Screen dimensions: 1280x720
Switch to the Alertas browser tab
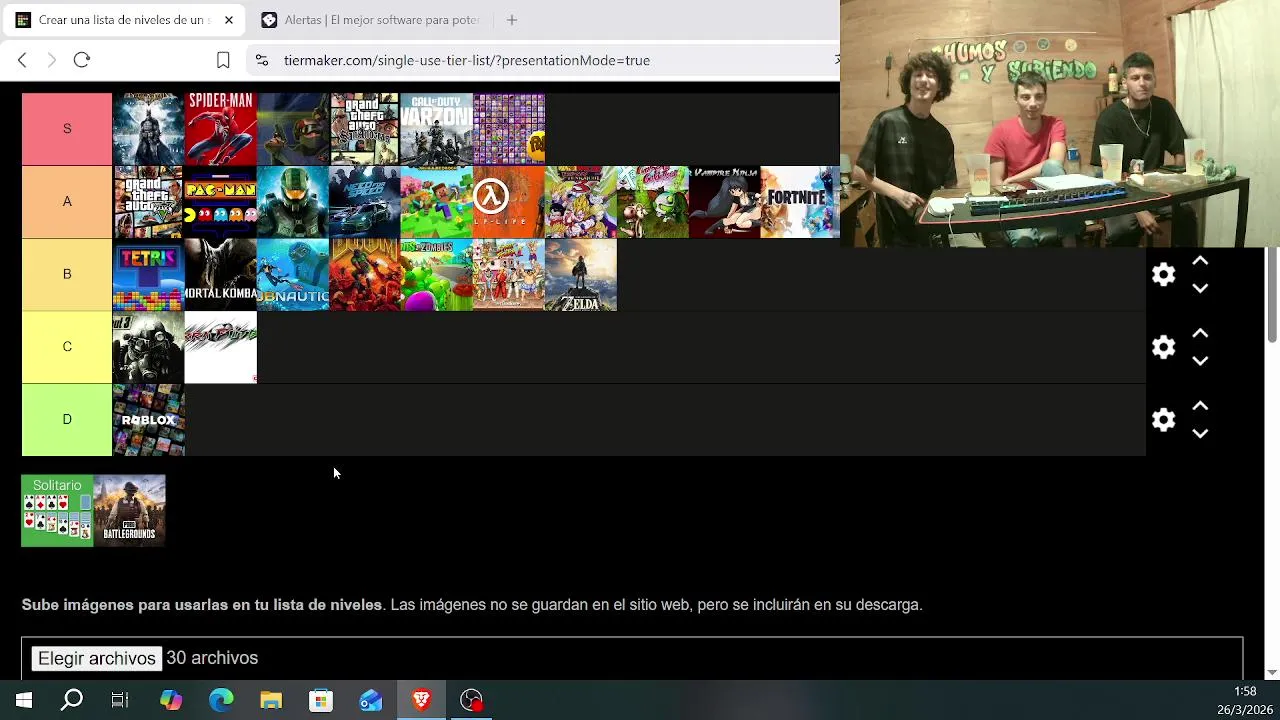point(370,20)
